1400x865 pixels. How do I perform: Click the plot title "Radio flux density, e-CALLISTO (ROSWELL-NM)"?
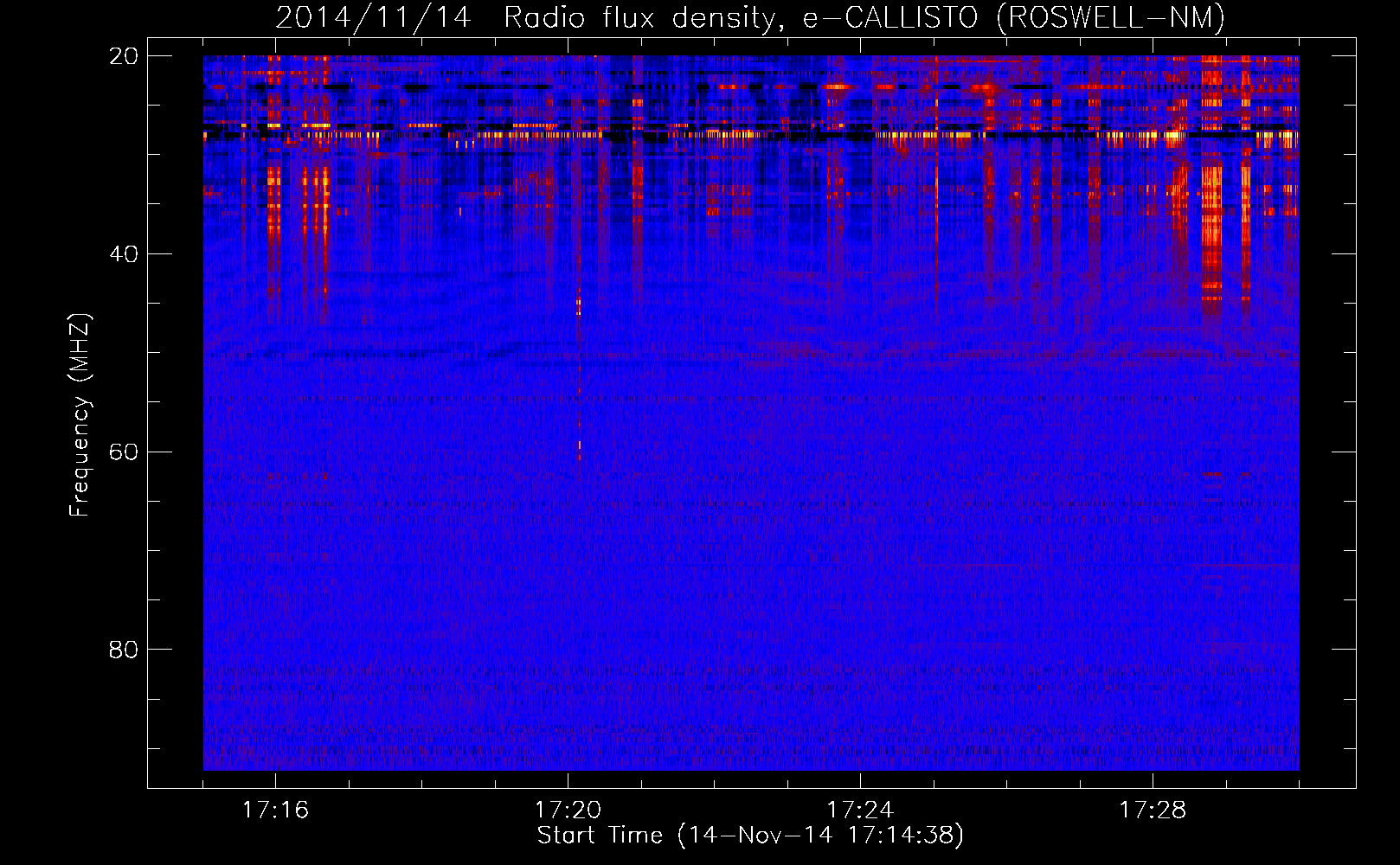pyautogui.click(x=864, y=17)
